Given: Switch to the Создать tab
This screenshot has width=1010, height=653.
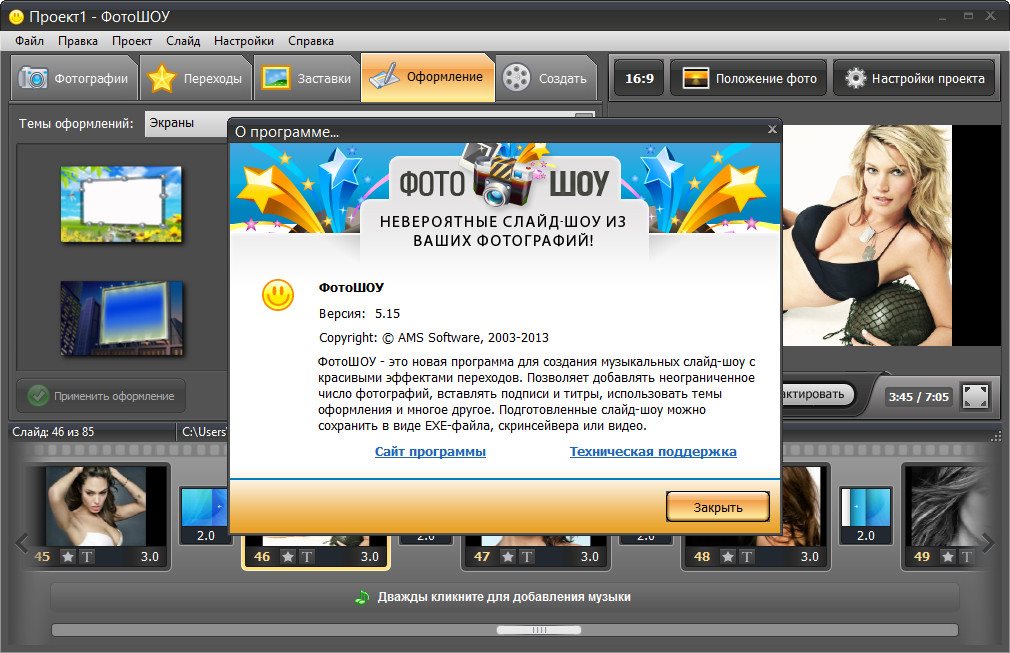Looking at the screenshot, I should pos(546,78).
